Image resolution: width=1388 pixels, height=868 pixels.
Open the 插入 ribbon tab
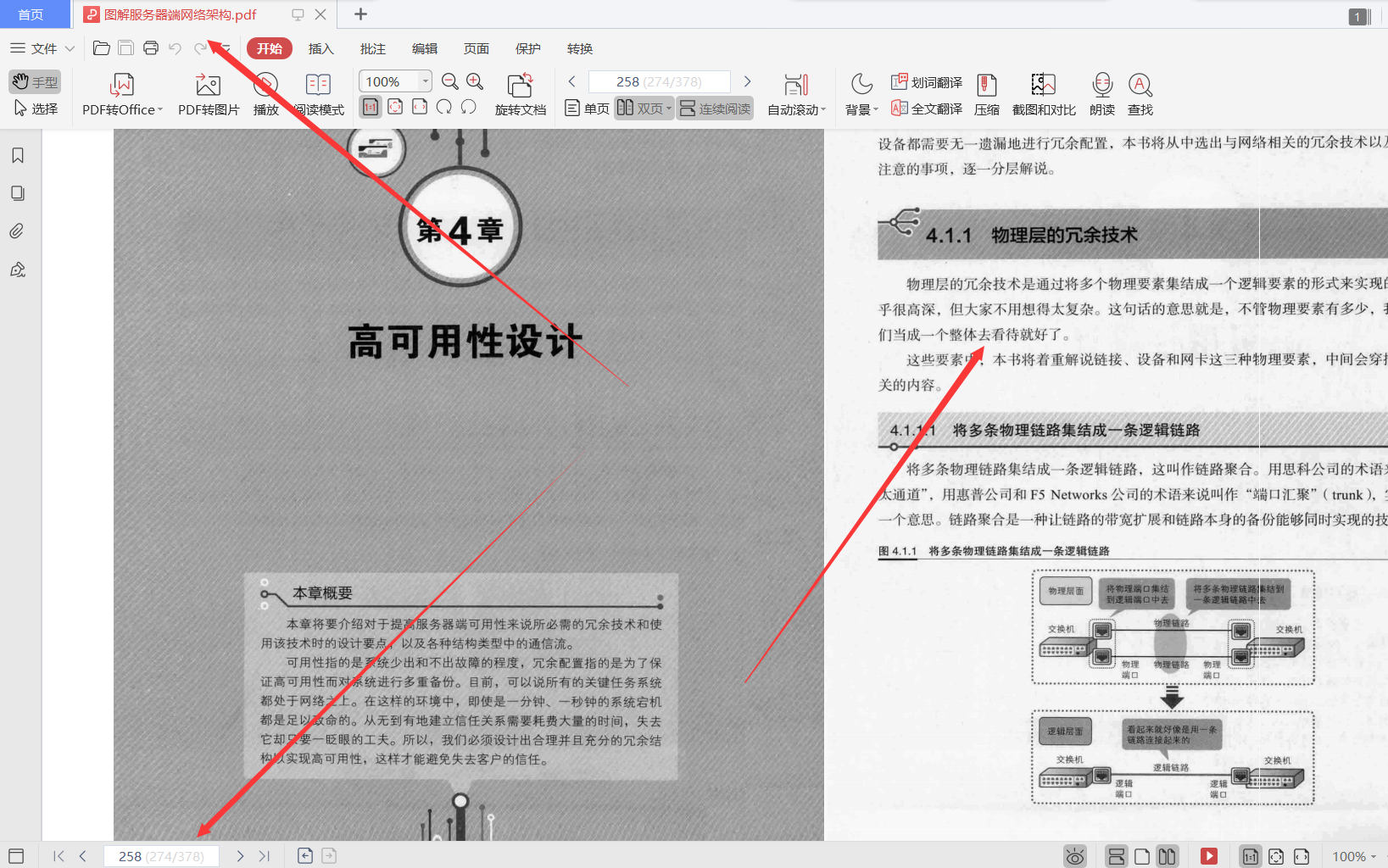coord(321,48)
